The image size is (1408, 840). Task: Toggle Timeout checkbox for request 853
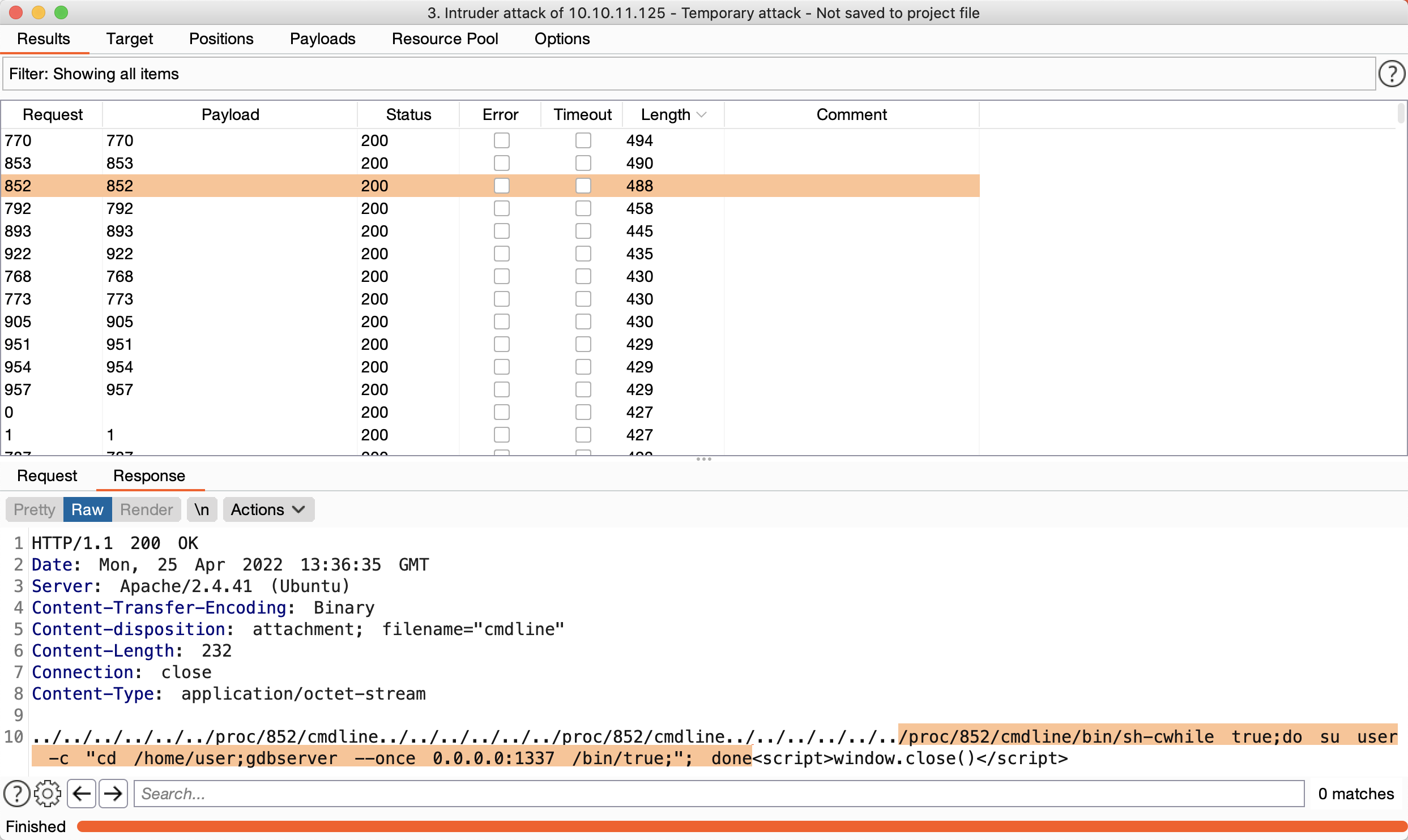click(583, 163)
